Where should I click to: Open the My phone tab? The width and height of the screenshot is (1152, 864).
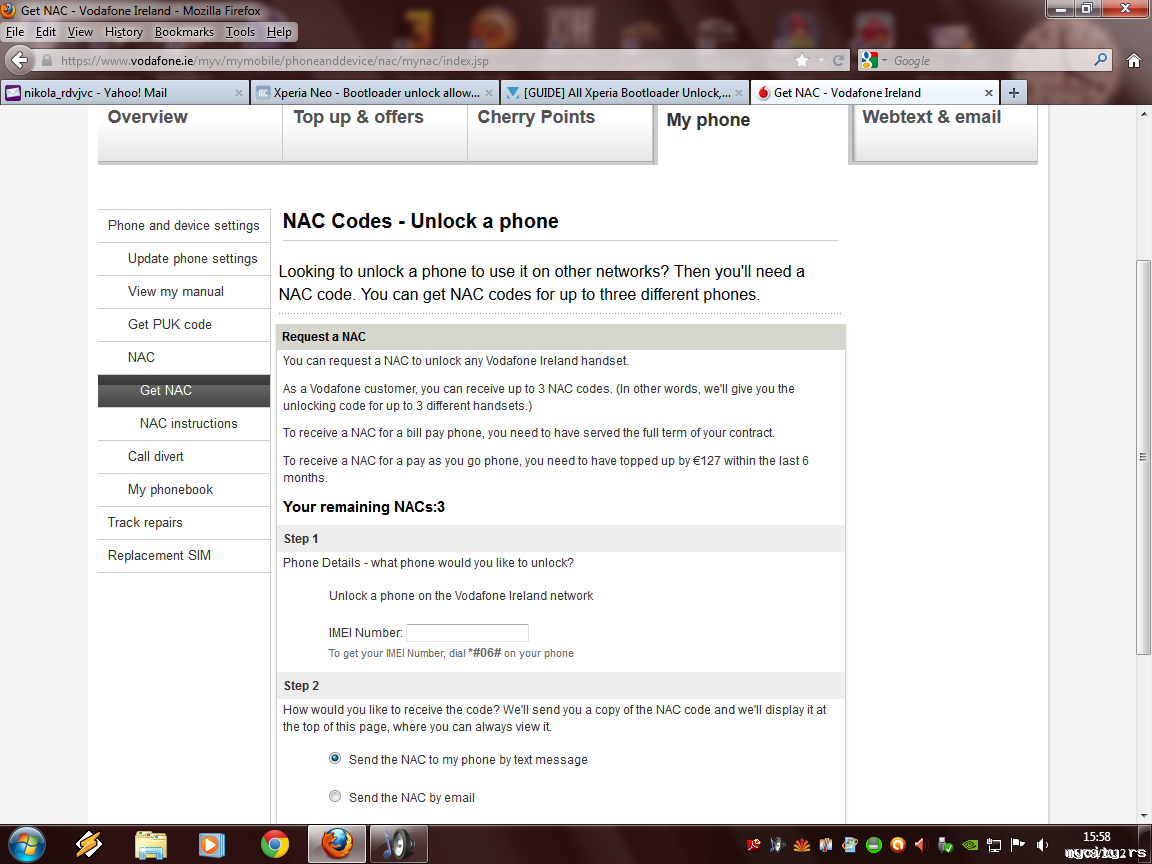(753, 134)
